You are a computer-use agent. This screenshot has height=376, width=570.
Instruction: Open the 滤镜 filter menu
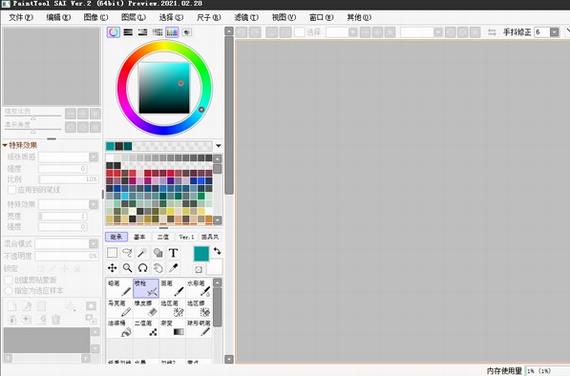click(246, 17)
